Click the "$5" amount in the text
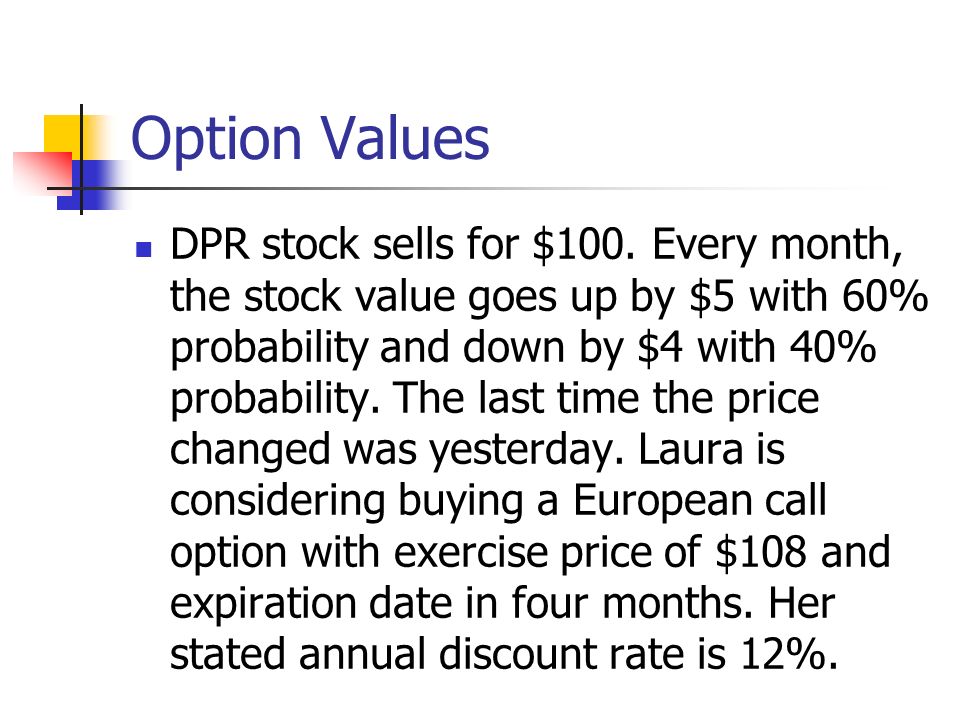The width and height of the screenshot is (960, 720). click(711, 296)
